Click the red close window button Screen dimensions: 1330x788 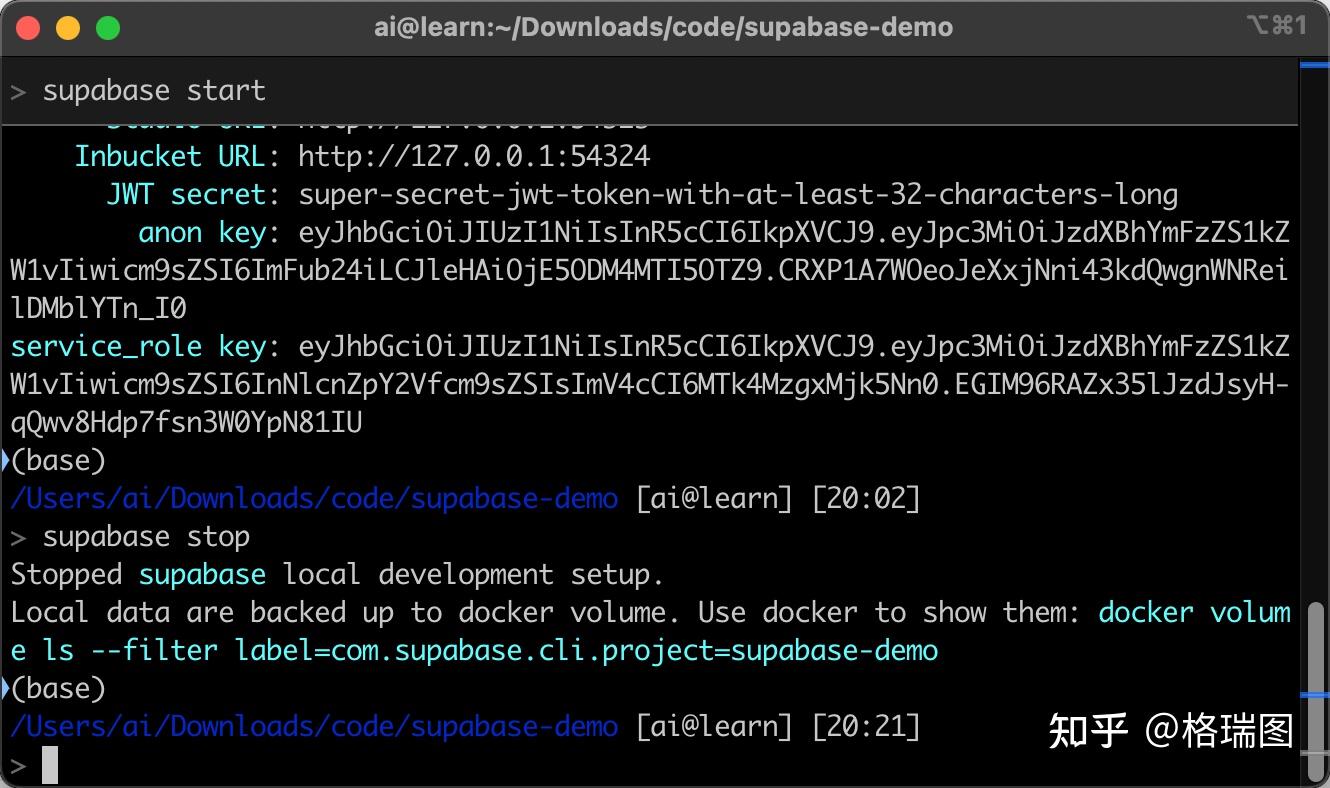pos(28,28)
